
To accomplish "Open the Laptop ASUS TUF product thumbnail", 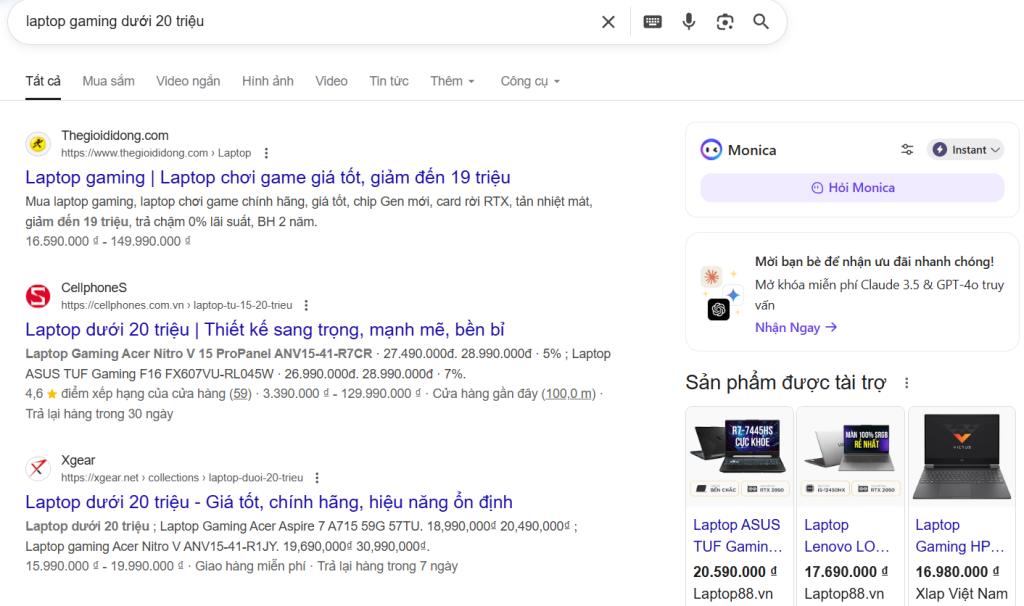I will (x=739, y=456).
